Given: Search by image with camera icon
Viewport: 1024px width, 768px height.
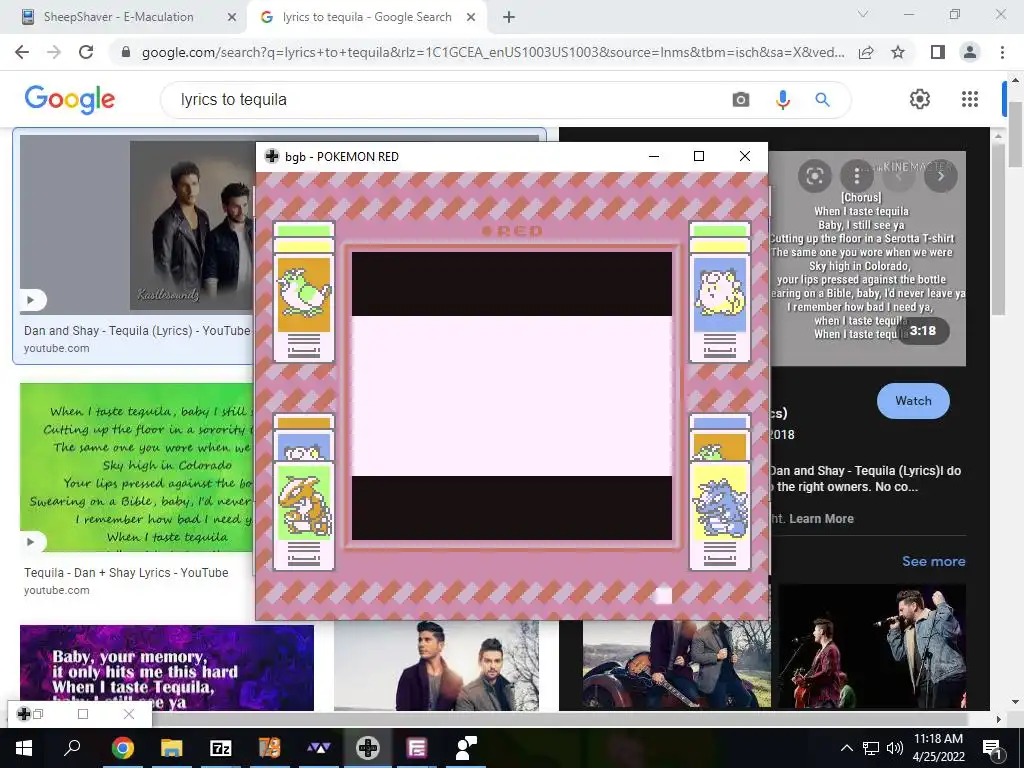Looking at the screenshot, I should click(x=741, y=100).
